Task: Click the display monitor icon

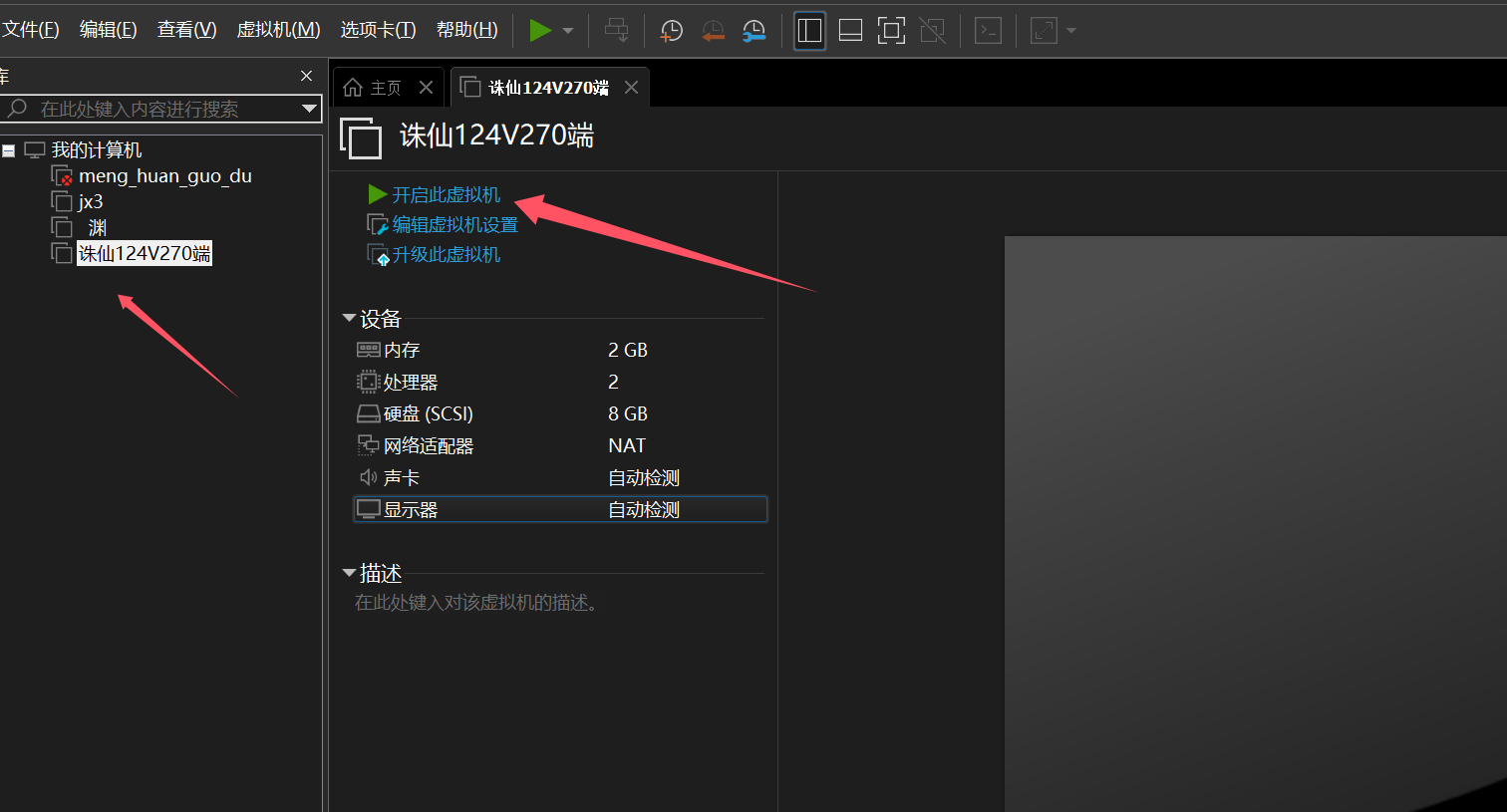Action: point(368,509)
